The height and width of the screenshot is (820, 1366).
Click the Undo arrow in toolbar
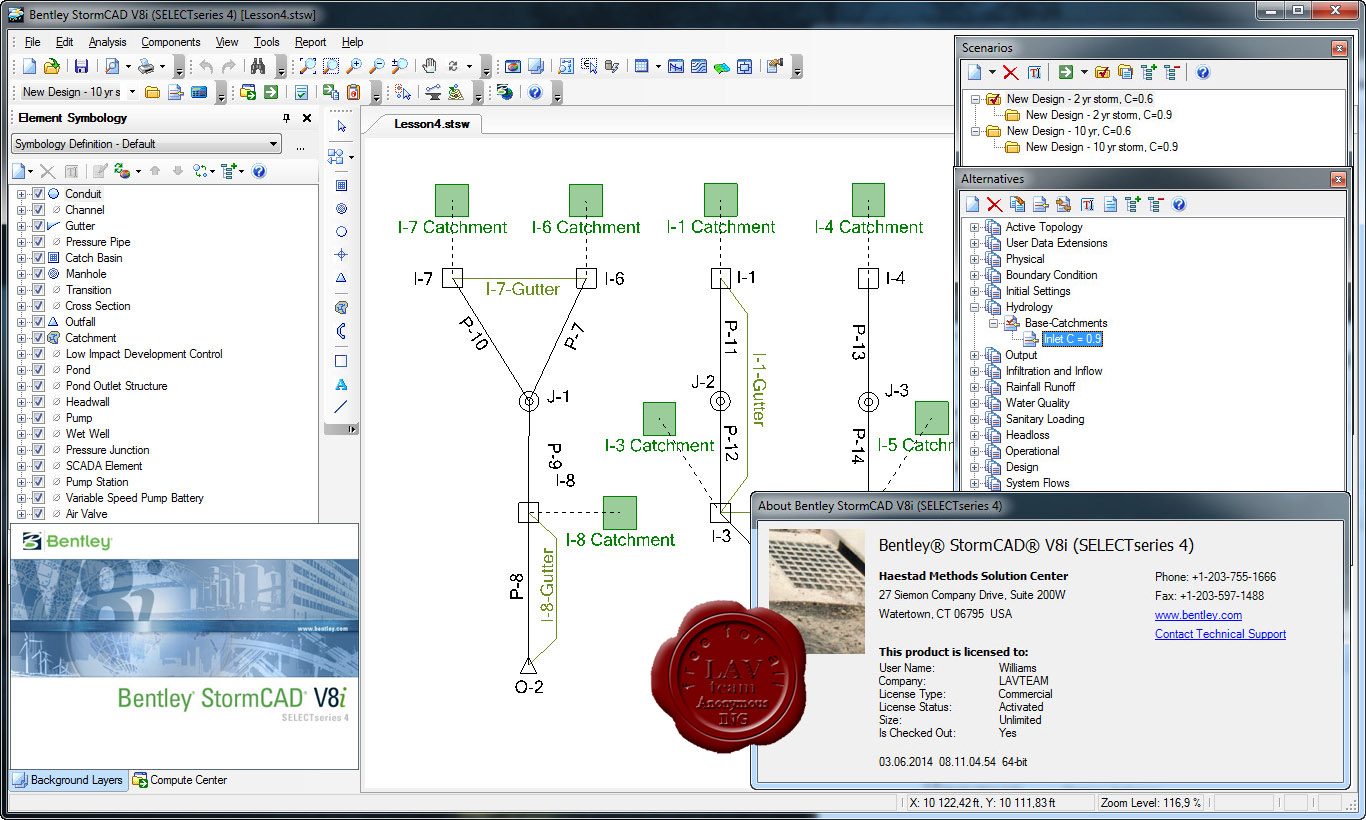pyautogui.click(x=206, y=66)
